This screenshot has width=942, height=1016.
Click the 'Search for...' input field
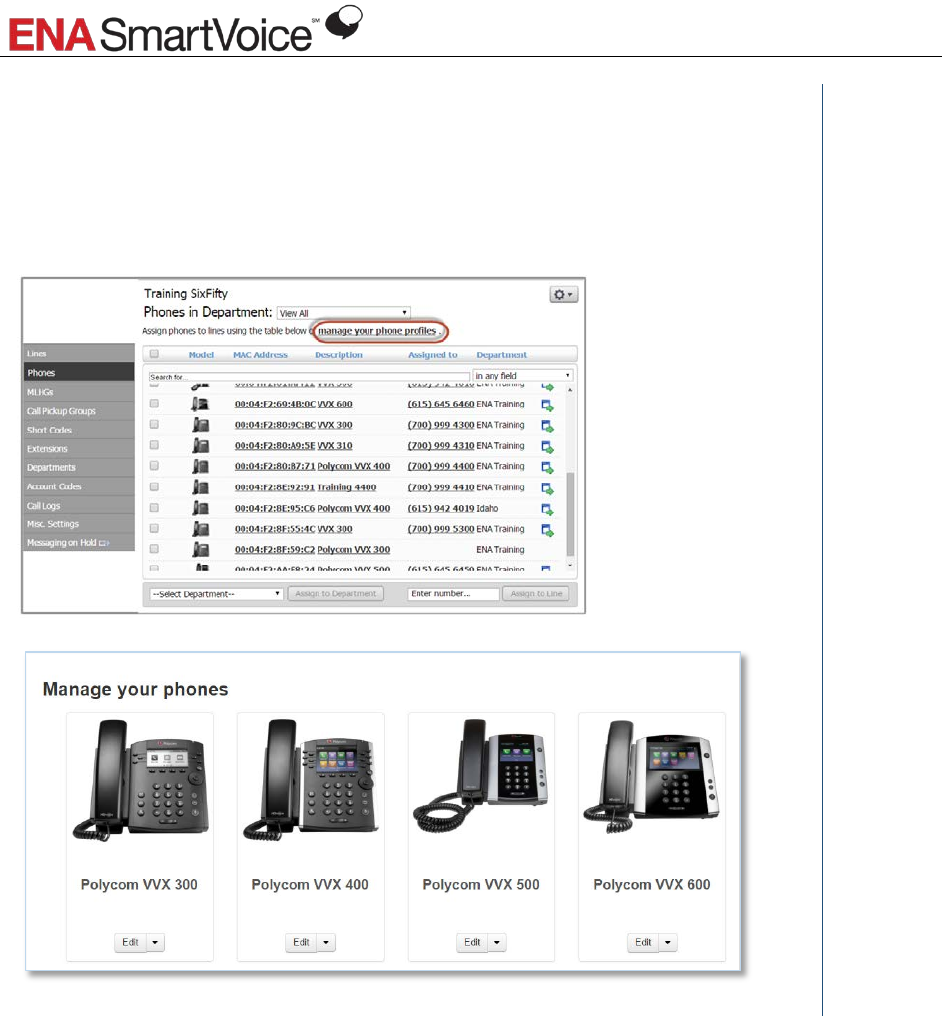[309, 376]
